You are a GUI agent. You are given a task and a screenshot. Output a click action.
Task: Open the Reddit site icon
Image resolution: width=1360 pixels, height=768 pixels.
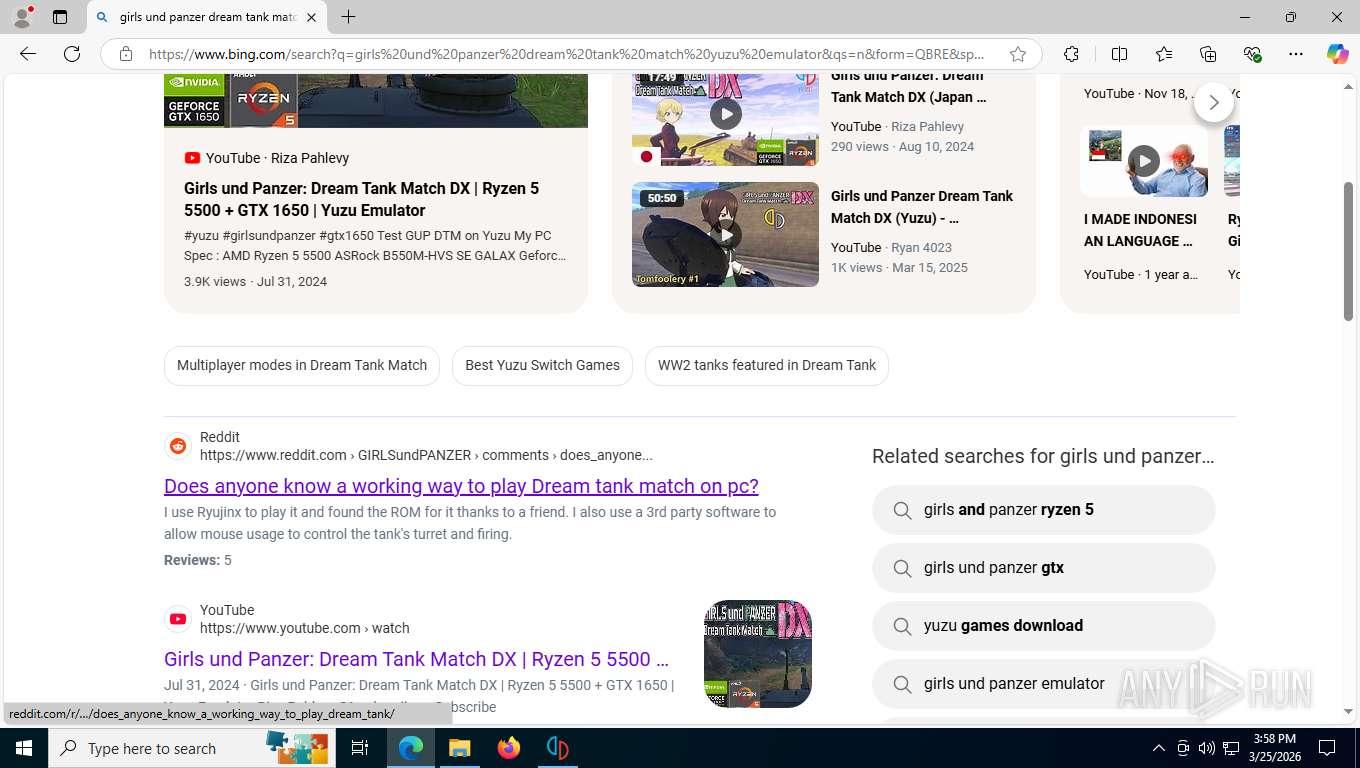(178, 446)
